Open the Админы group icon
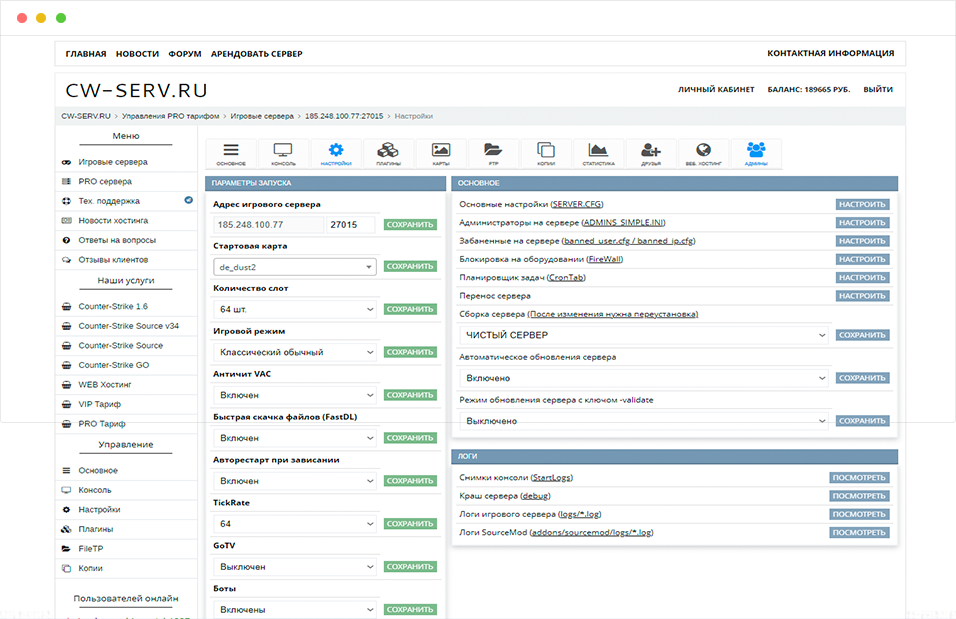 pyautogui.click(x=756, y=153)
